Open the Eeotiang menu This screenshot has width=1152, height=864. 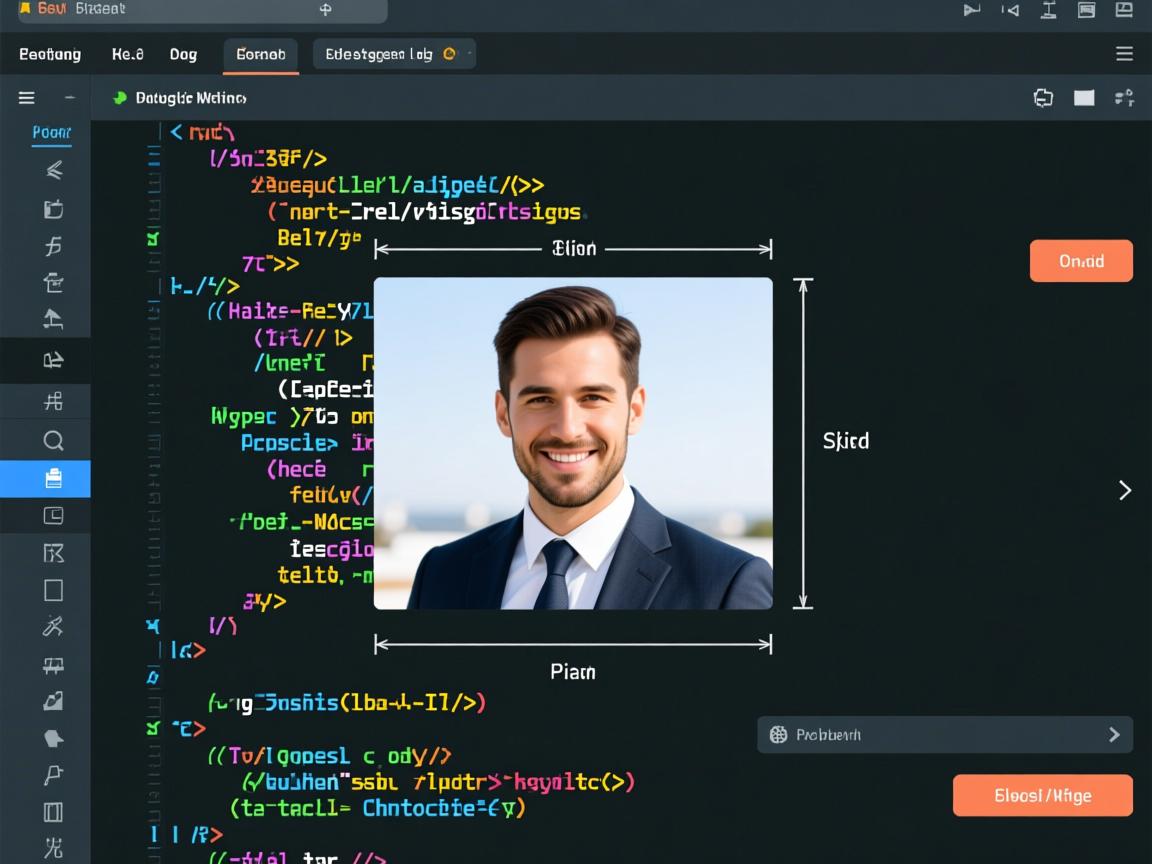coord(50,54)
